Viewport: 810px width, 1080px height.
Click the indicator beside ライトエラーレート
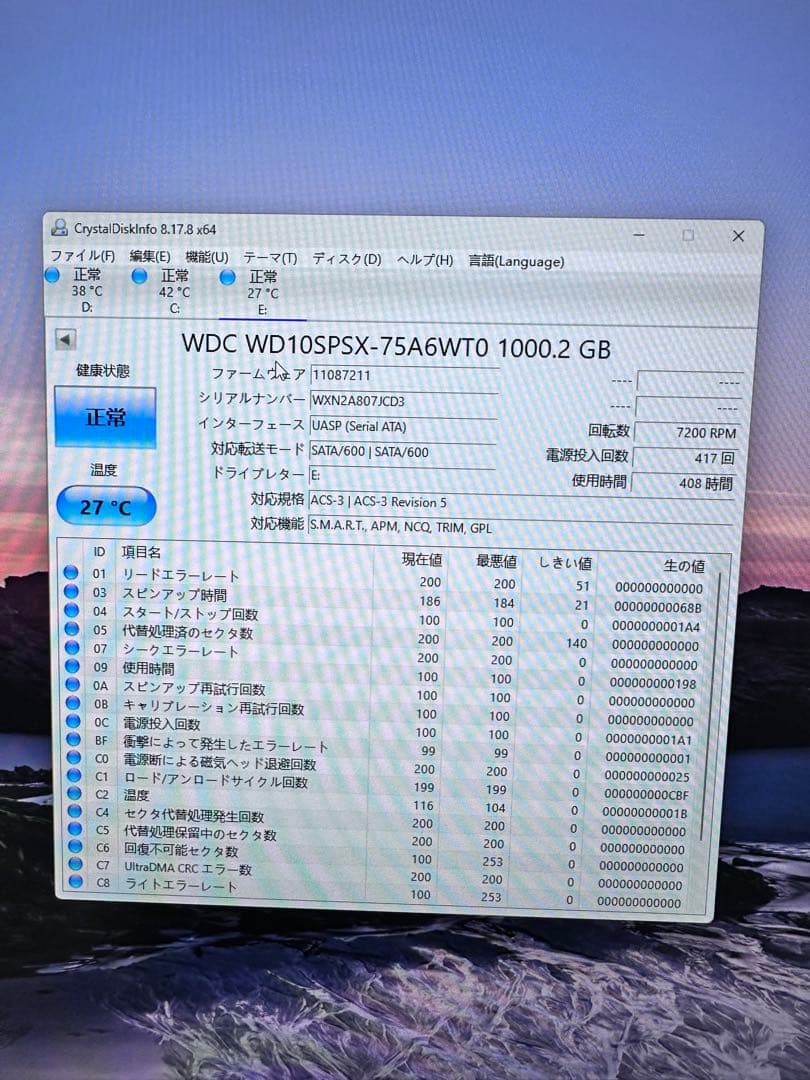click(x=69, y=884)
